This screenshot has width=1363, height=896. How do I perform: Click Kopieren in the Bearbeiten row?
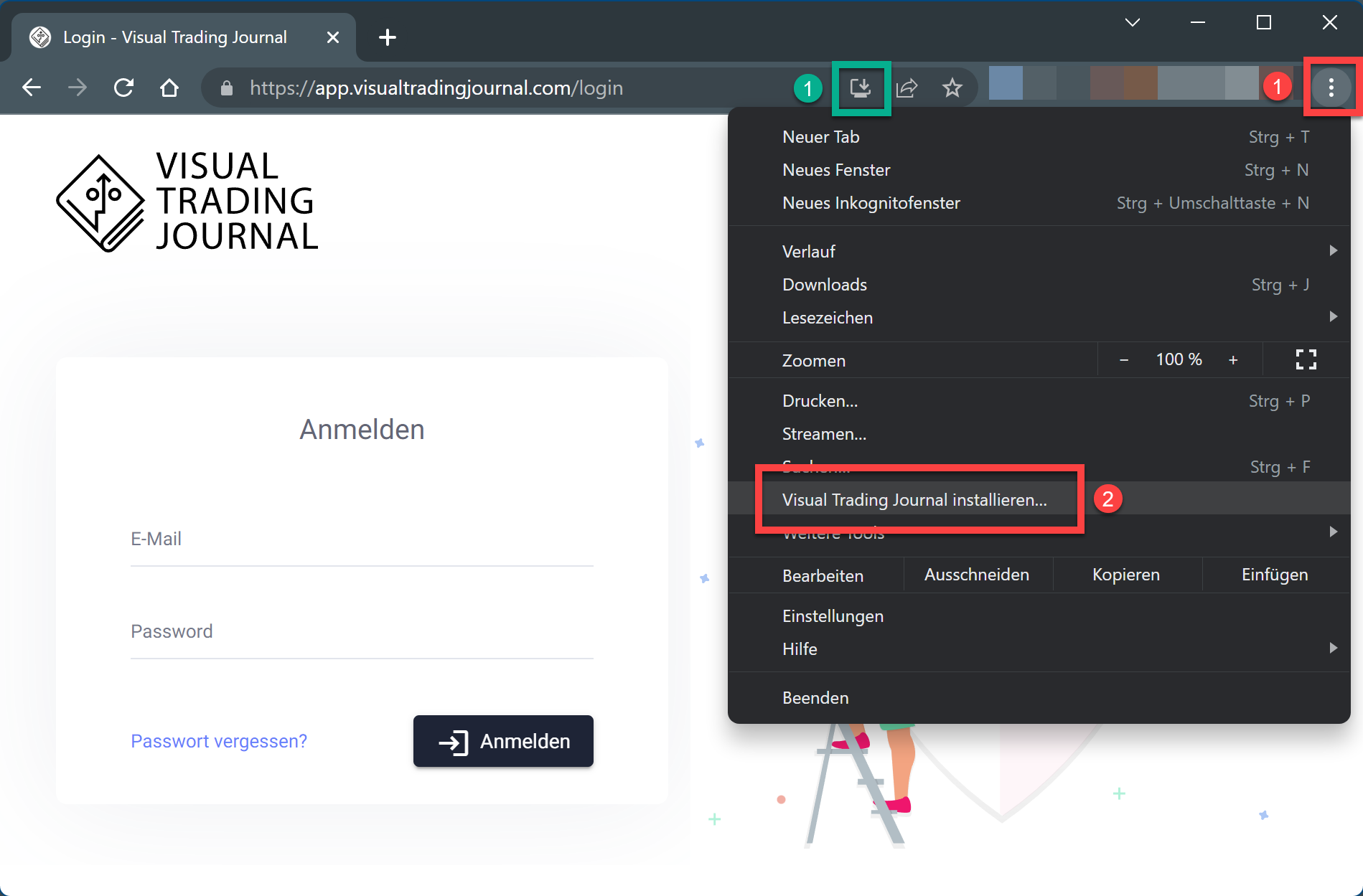(x=1126, y=575)
